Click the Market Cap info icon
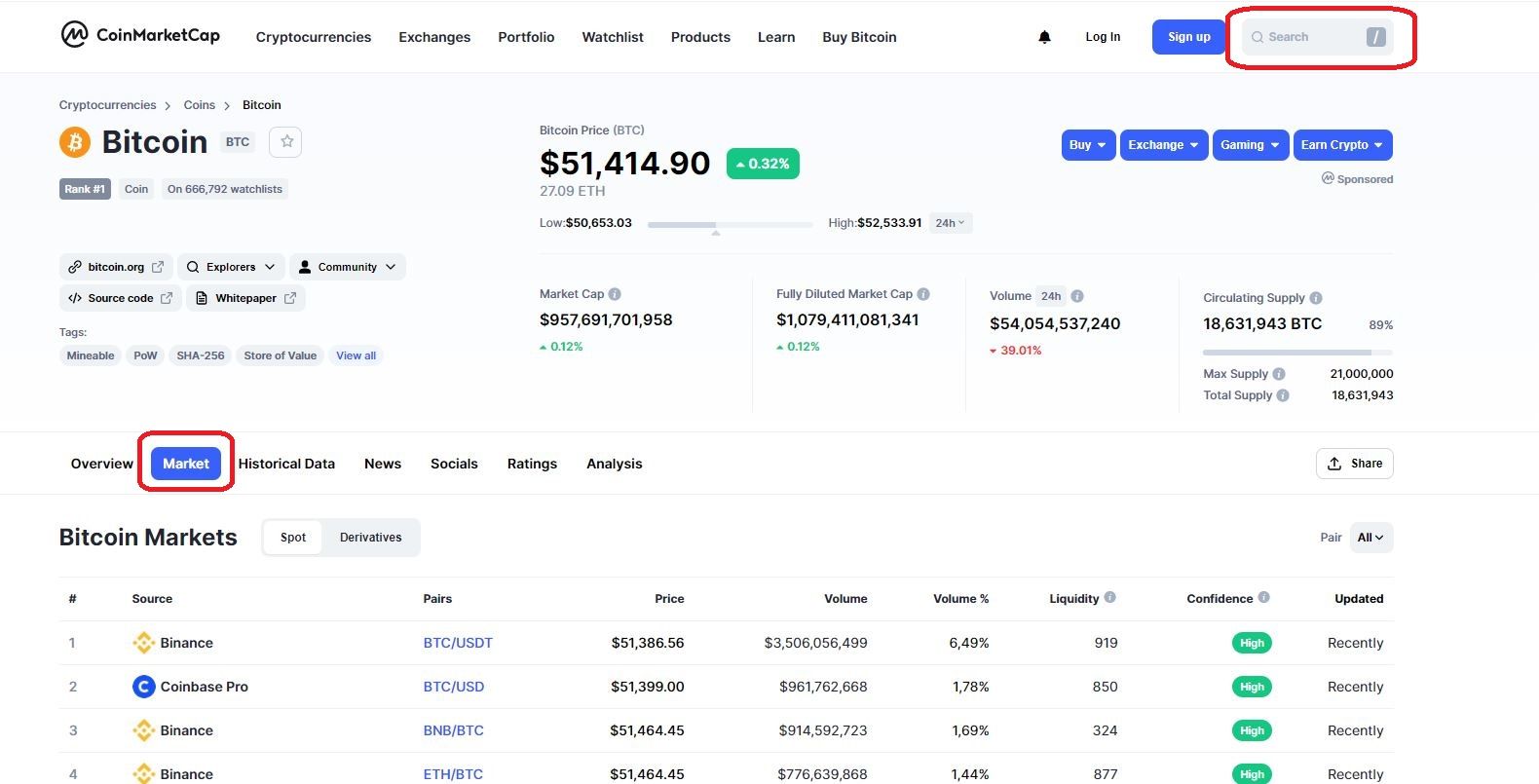Image resolution: width=1539 pixels, height=784 pixels. click(x=615, y=294)
